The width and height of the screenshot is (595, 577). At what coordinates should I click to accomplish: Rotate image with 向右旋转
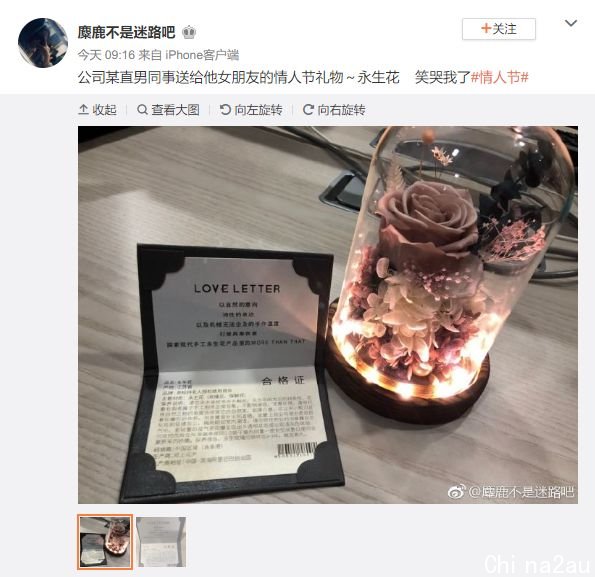coord(334,110)
